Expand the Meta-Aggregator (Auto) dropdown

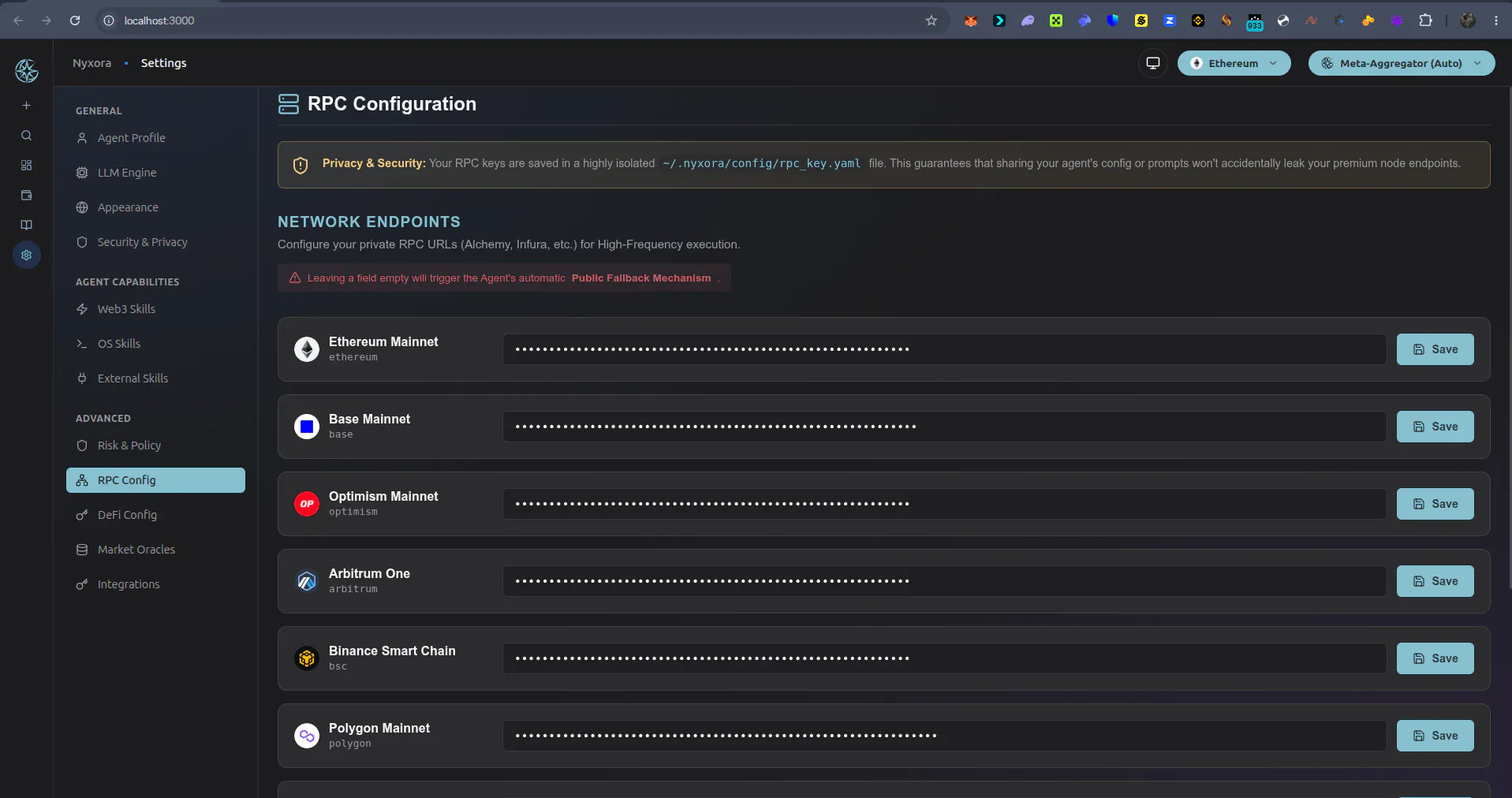(1401, 63)
